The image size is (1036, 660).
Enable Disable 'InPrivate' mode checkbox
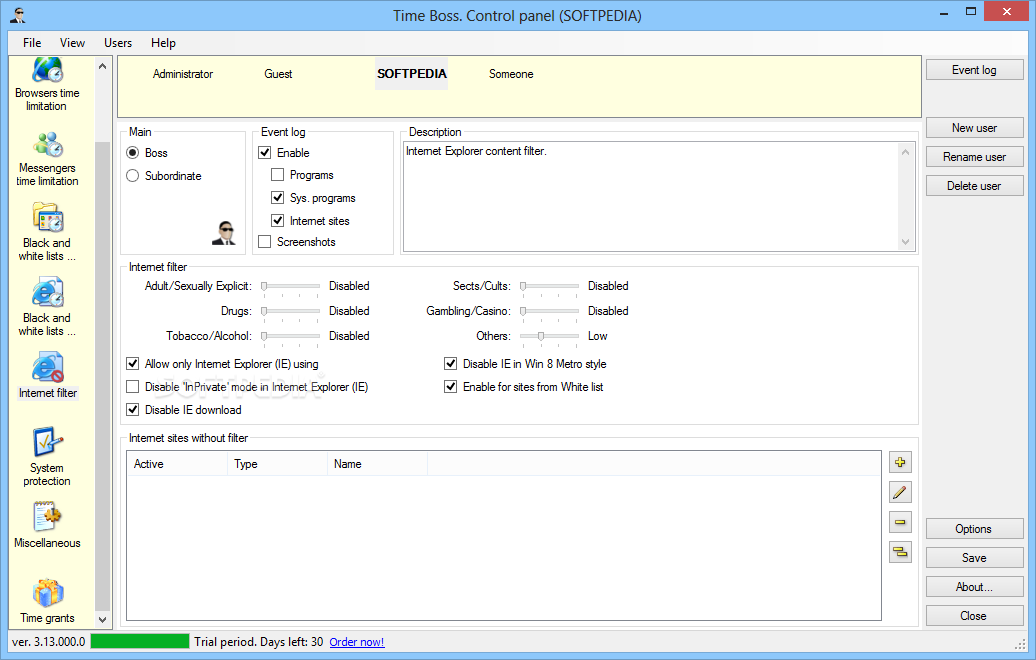click(133, 387)
